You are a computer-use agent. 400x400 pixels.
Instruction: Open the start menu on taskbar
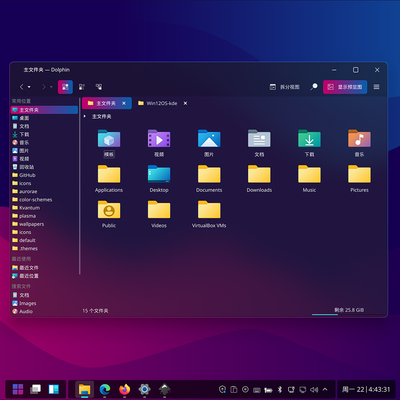pos(18,389)
